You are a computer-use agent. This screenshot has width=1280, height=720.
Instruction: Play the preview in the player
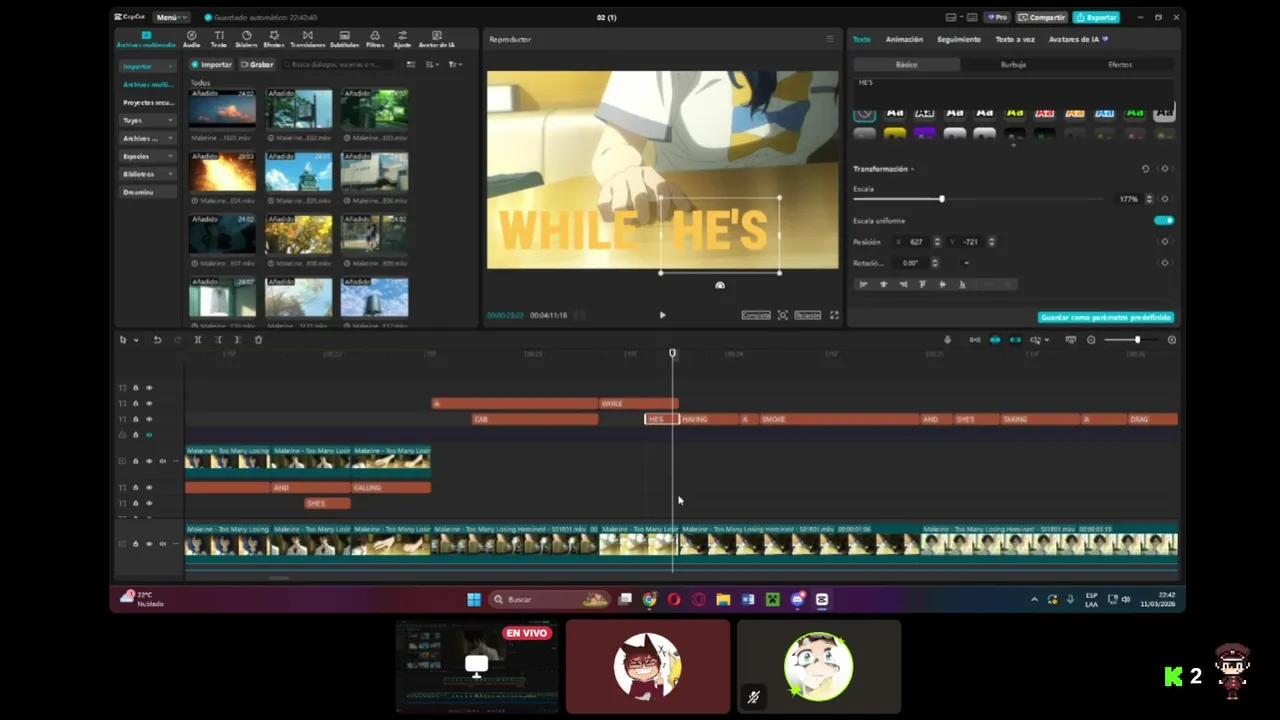click(662, 315)
